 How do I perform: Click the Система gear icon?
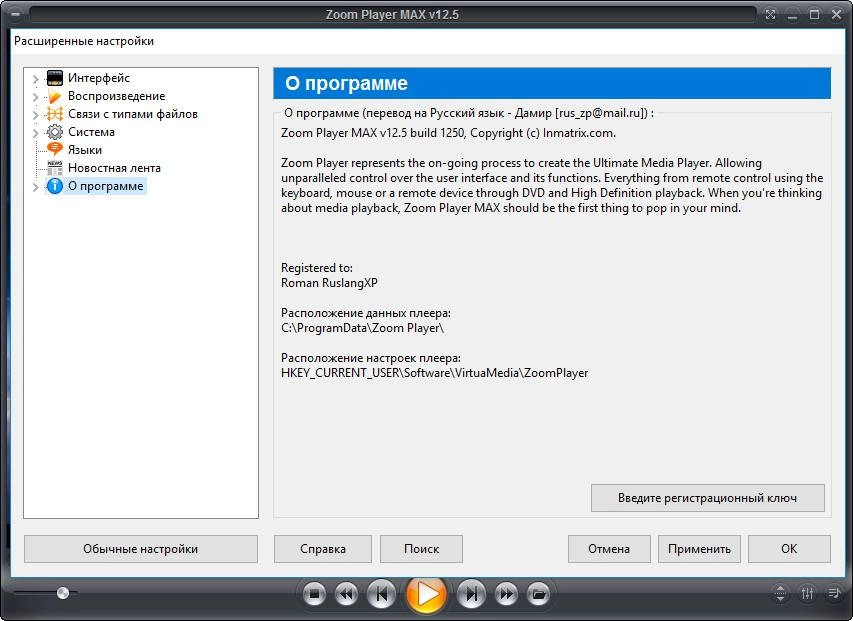pos(55,132)
